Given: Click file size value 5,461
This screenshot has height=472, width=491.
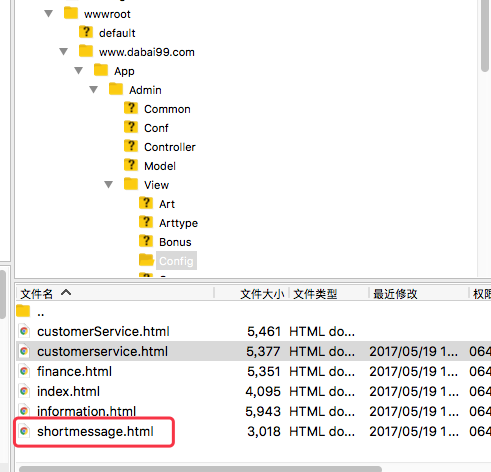Looking at the screenshot, I should [264, 332].
